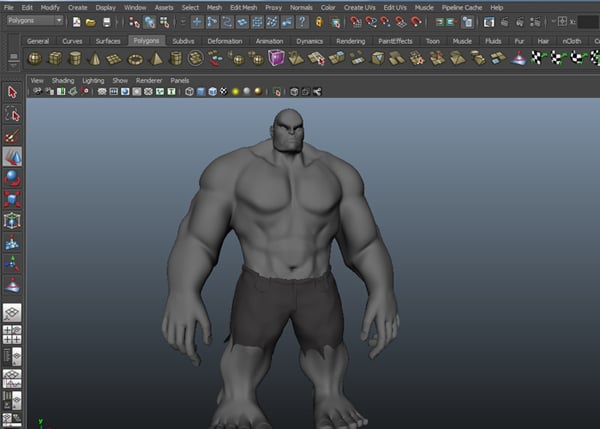Toggle use all lights yellow sphere
The image size is (600, 429).
(x=235, y=91)
